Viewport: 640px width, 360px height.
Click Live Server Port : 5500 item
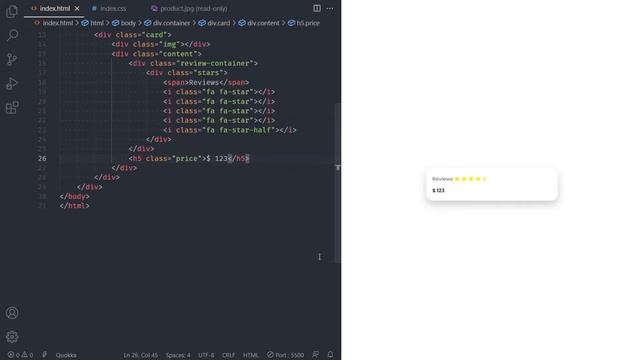click(x=285, y=355)
